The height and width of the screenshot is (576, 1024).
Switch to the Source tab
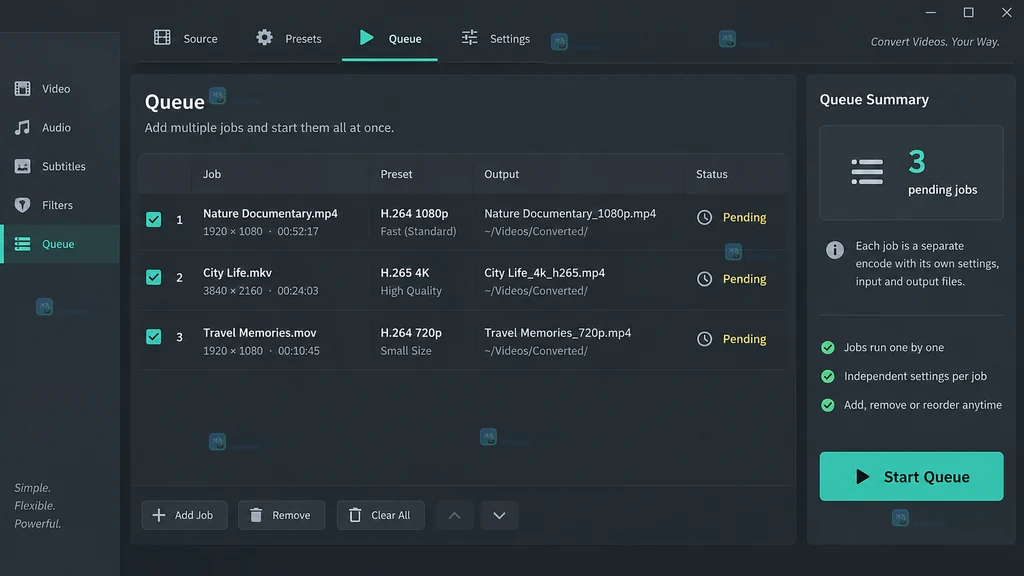[x=185, y=39]
